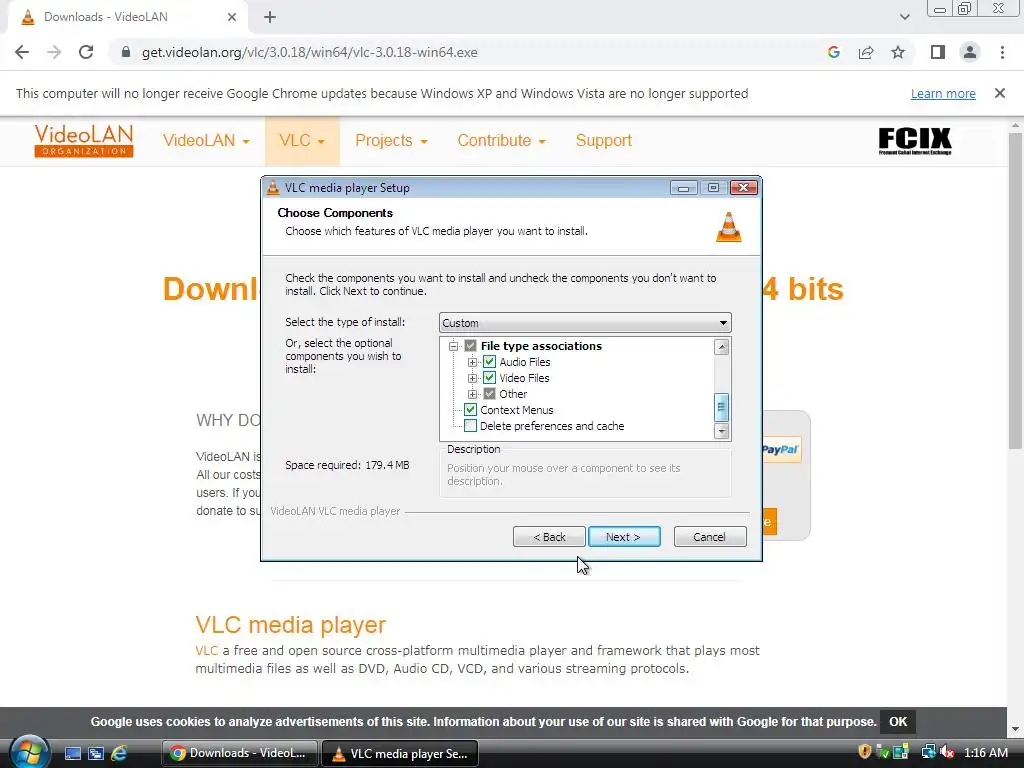Click scroll up arrow in components list
Screen dimensions: 1024x768
[x=722, y=347]
